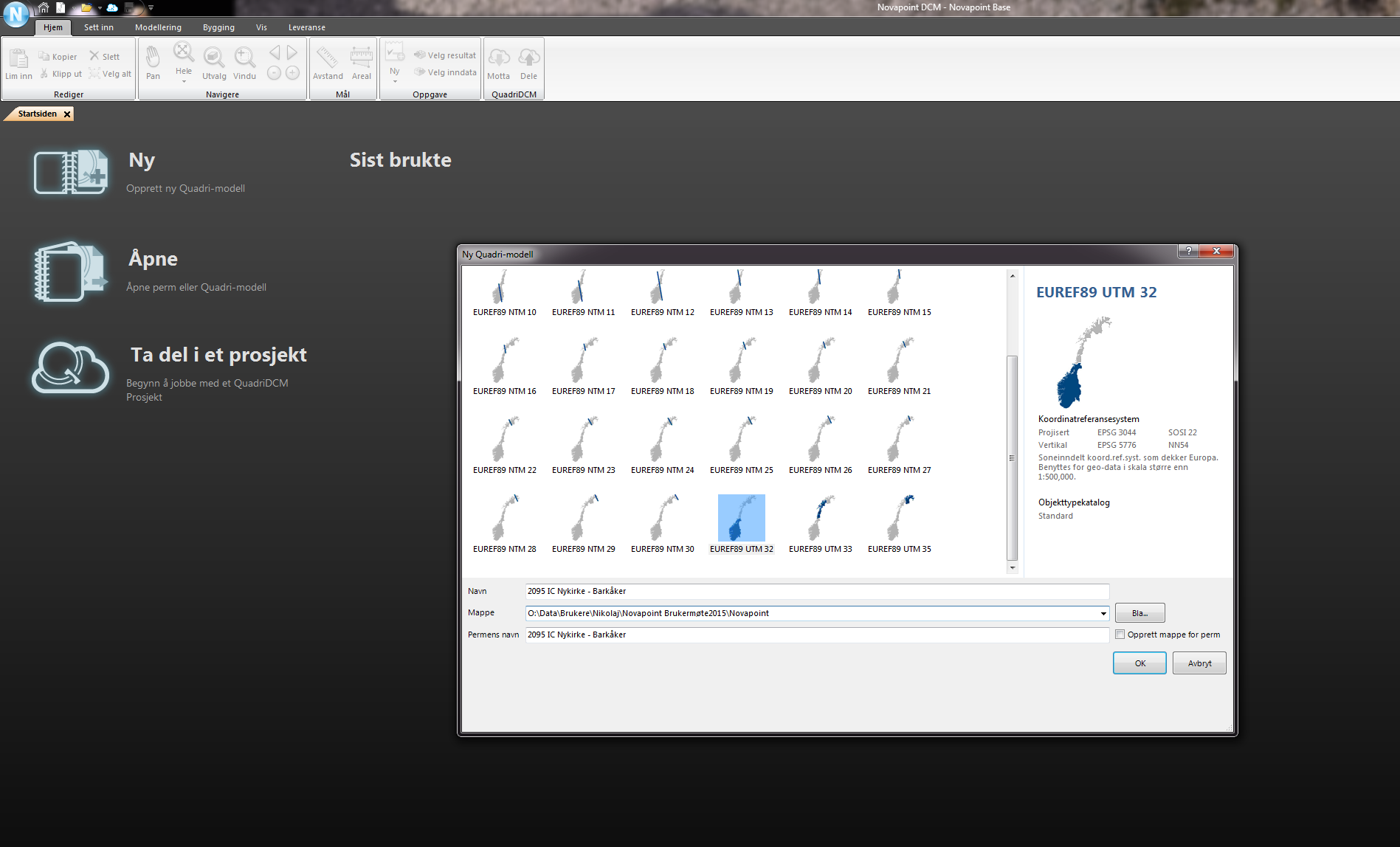Open the Mappe folder path dropdown
The height and width of the screenshot is (847, 1400).
[x=1103, y=614]
